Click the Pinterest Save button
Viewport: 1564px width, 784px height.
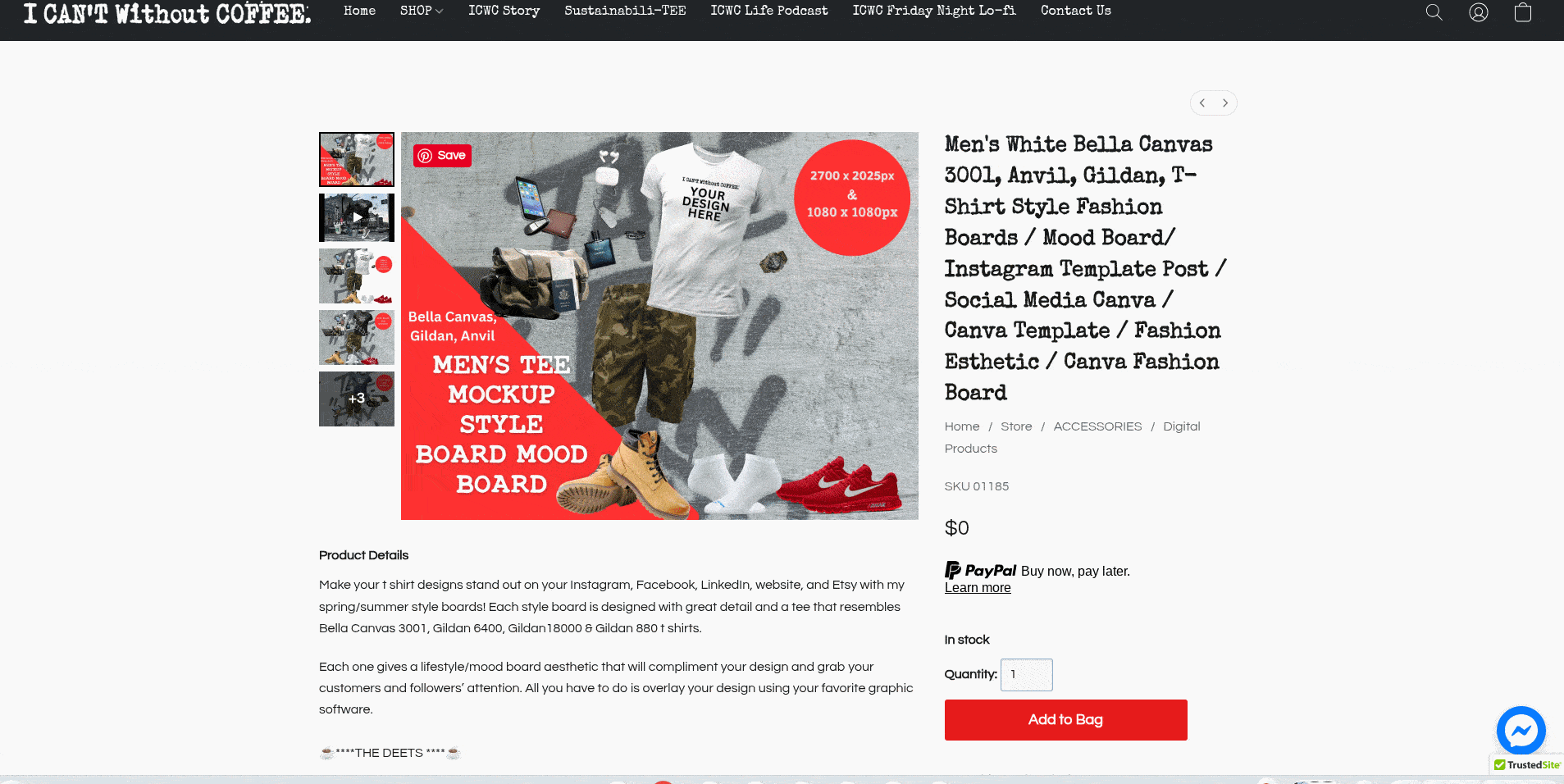[x=442, y=156]
